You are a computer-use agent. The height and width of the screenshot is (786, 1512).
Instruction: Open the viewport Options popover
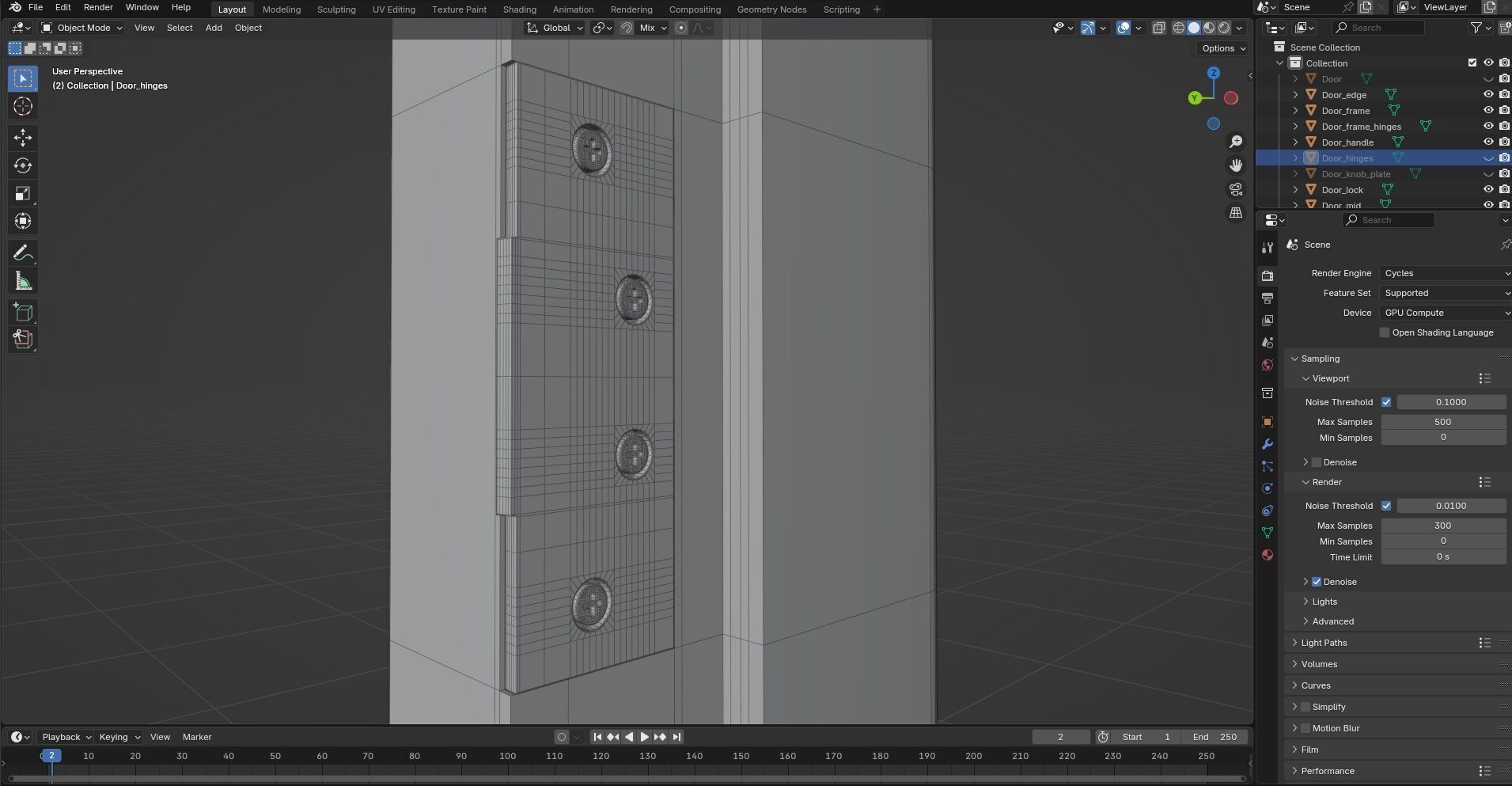(x=1223, y=48)
